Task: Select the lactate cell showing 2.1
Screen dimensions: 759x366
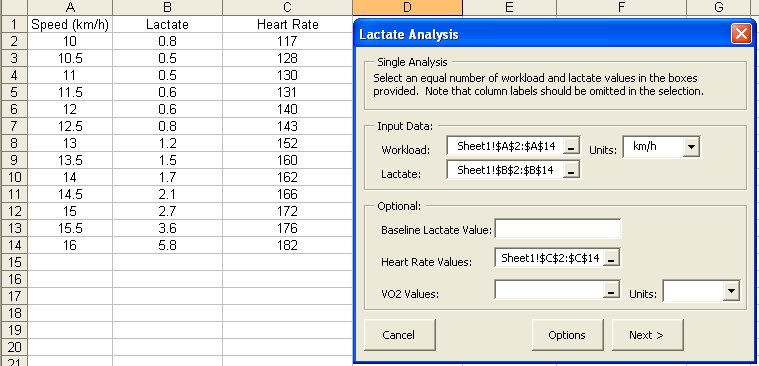Action: pyautogui.click(x=167, y=194)
